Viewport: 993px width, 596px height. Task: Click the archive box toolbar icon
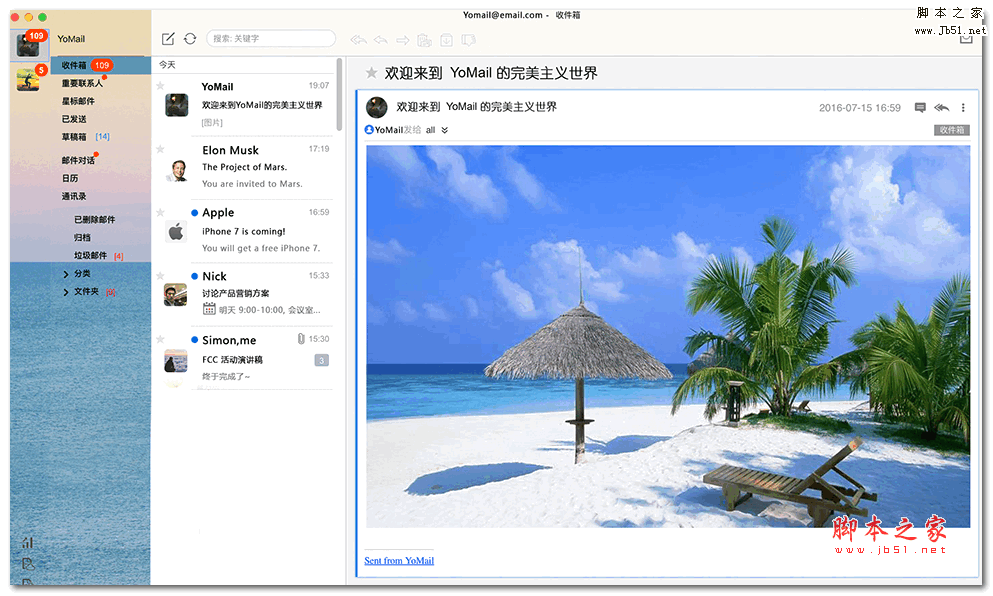(446, 40)
